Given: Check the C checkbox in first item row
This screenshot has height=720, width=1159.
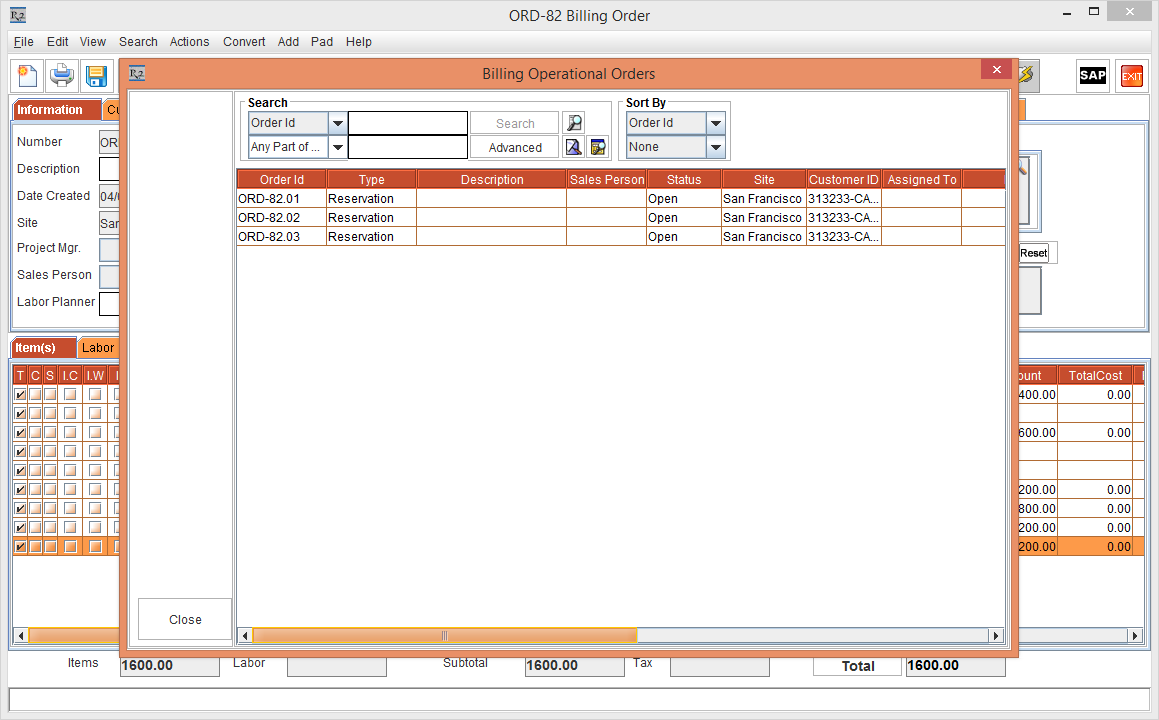Looking at the screenshot, I should 35,395.
